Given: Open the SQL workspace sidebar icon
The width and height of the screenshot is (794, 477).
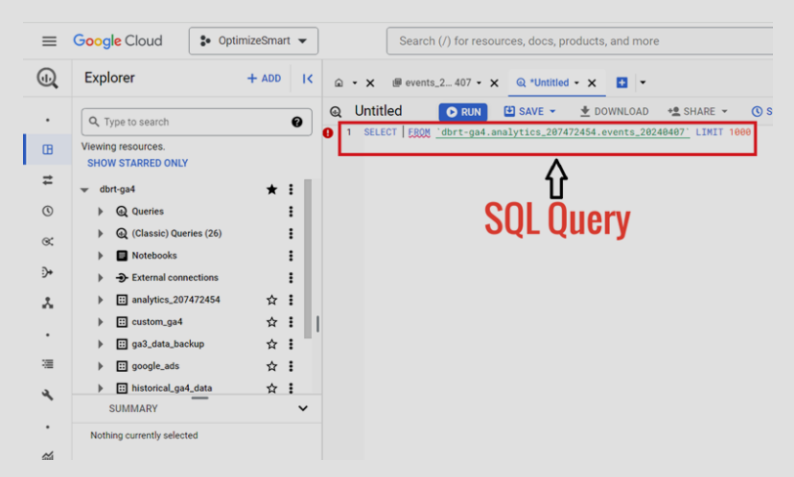Looking at the screenshot, I should (x=48, y=149).
